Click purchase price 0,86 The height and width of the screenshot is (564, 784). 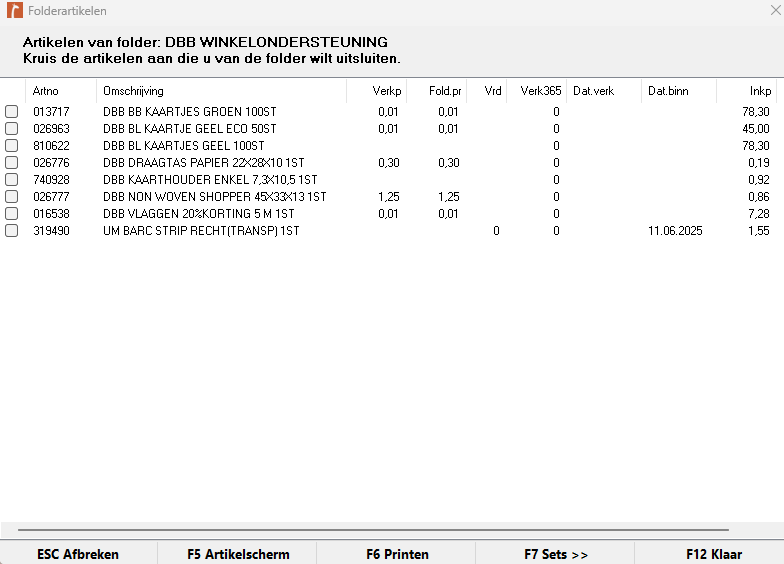click(x=758, y=196)
